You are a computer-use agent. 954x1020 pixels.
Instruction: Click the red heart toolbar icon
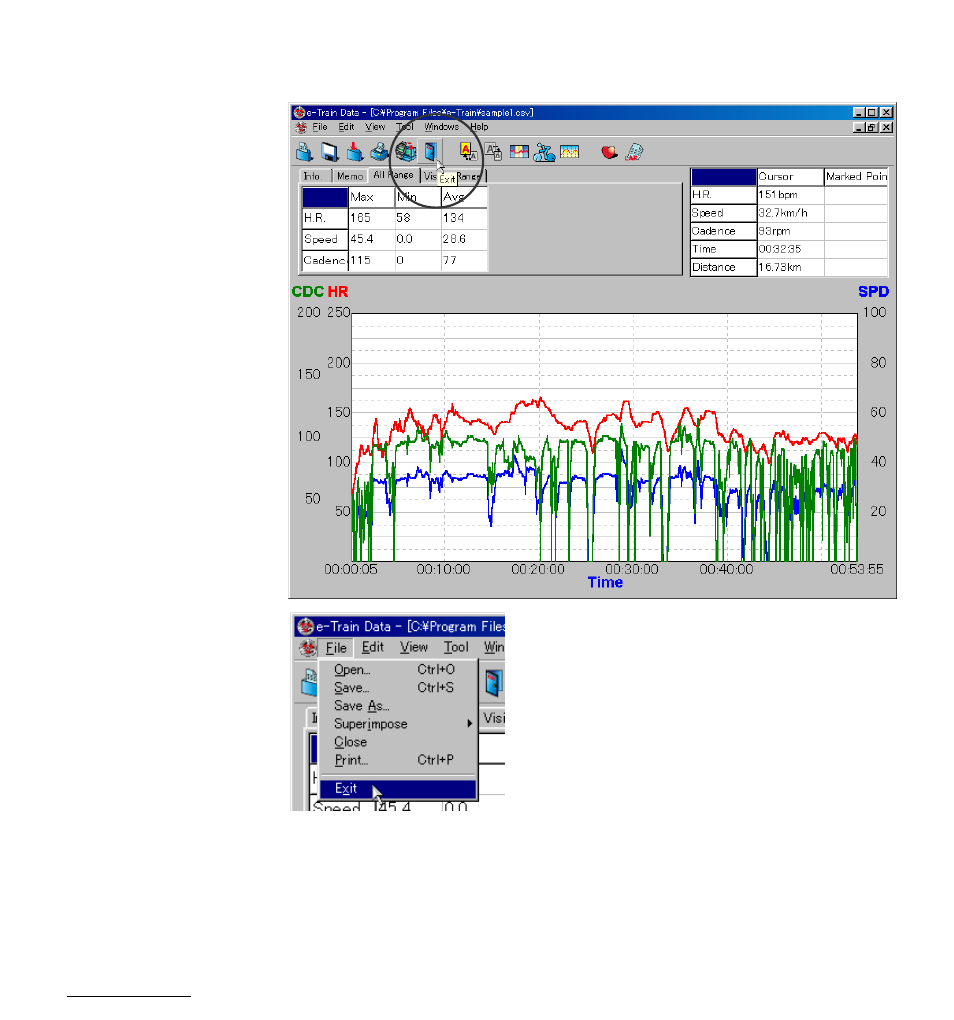[x=609, y=152]
